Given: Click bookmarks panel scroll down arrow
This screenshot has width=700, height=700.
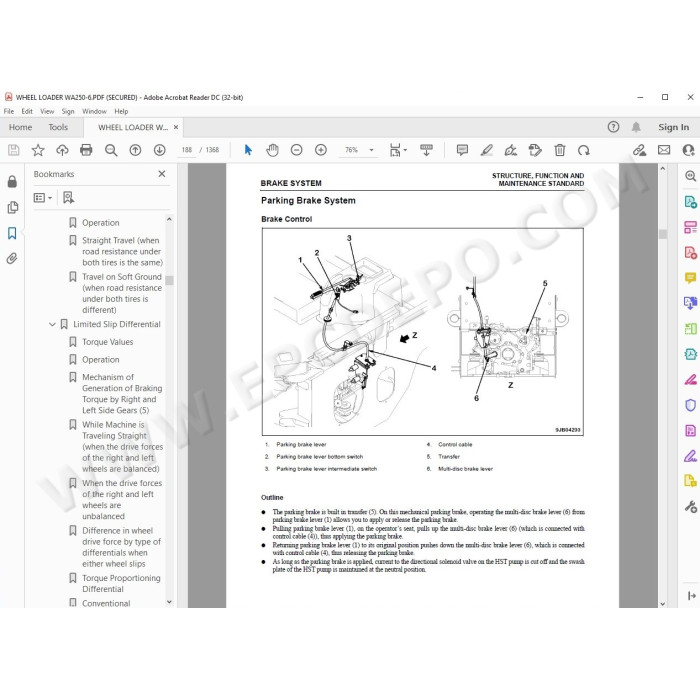Looking at the screenshot, I should 169,602.
